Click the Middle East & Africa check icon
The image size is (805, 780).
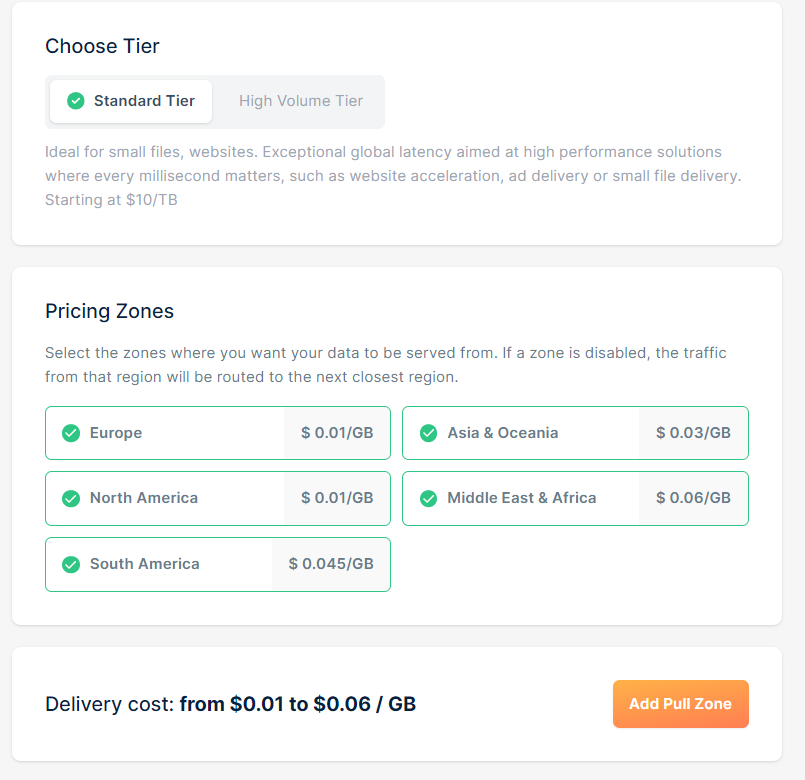click(428, 498)
